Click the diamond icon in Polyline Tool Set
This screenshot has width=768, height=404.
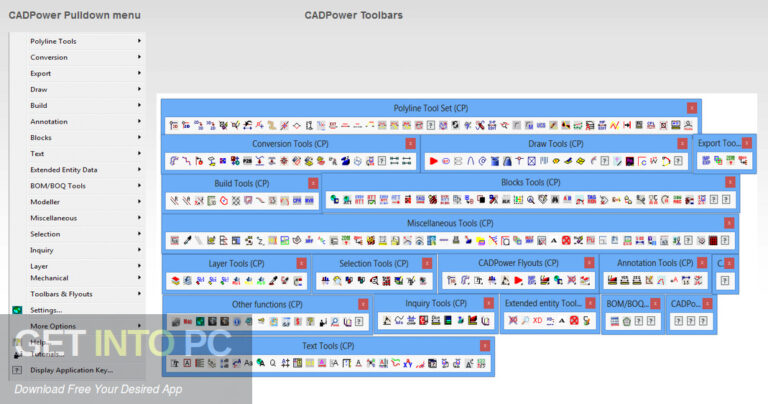pyautogui.click(x=296, y=125)
